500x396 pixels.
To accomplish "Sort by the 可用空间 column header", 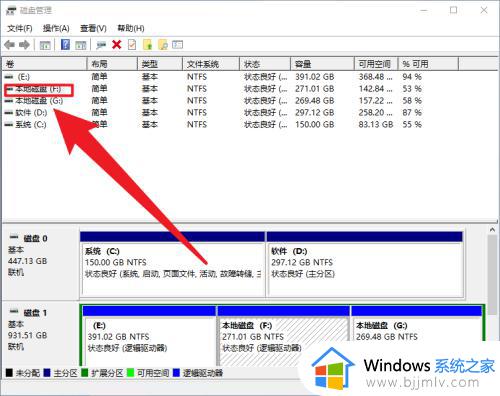I will (376, 64).
